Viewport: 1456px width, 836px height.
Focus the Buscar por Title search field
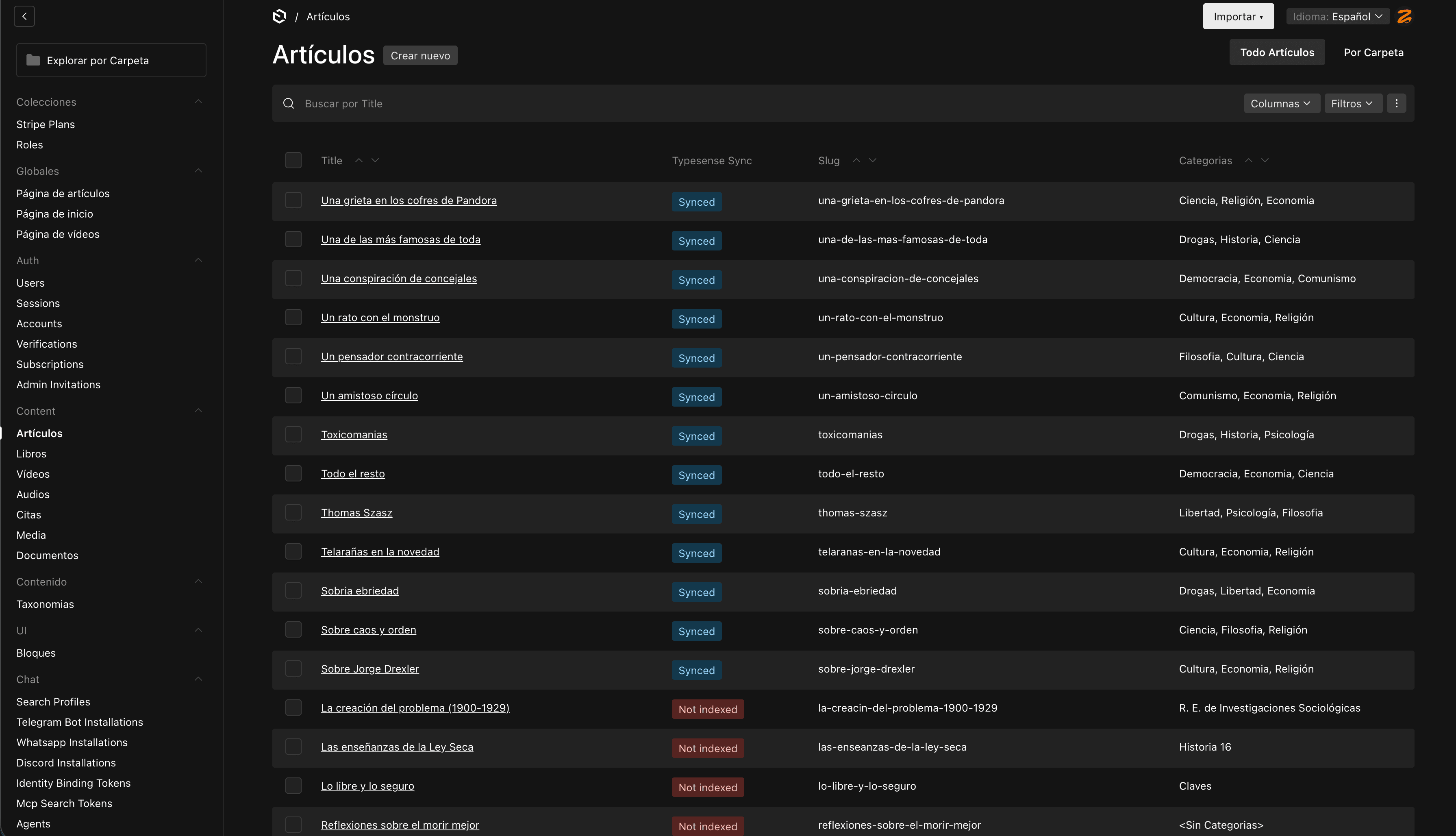(769, 103)
